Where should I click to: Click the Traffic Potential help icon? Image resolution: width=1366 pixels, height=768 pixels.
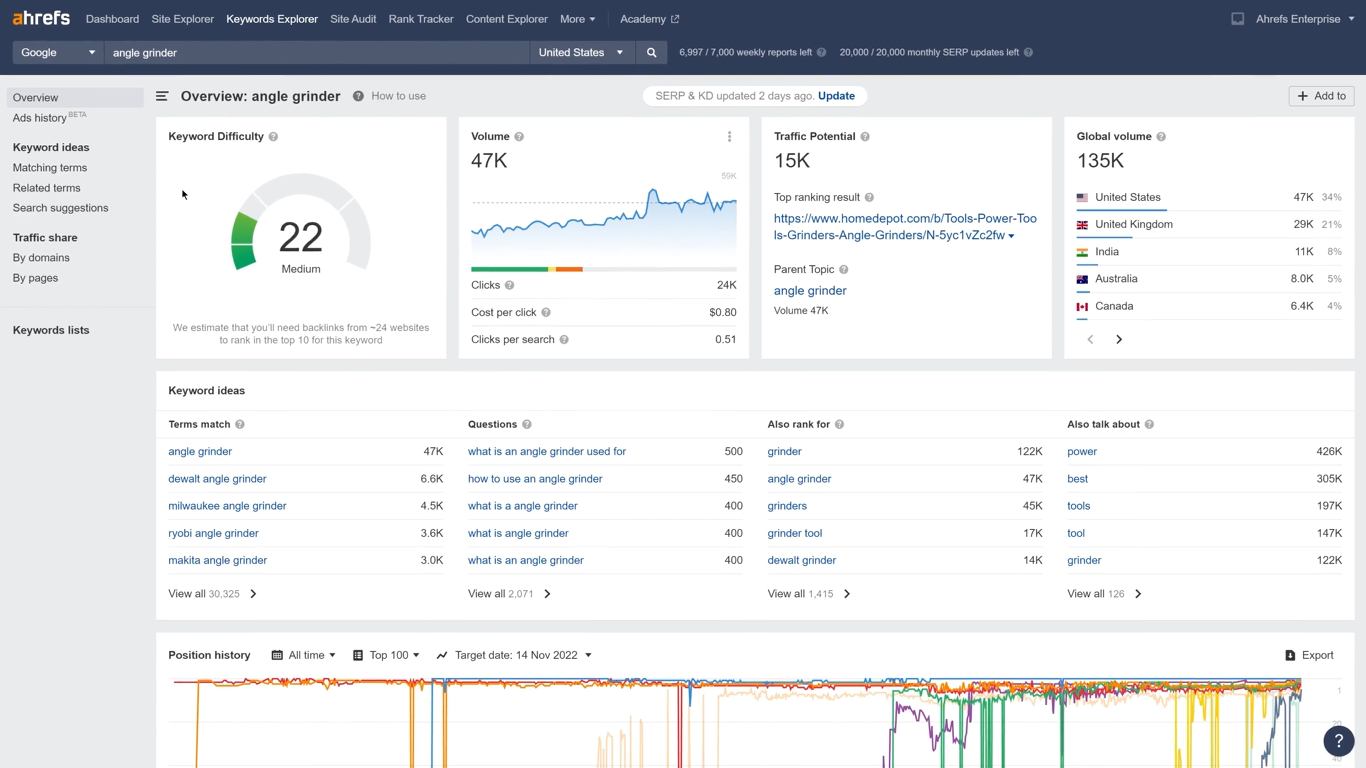click(865, 137)
